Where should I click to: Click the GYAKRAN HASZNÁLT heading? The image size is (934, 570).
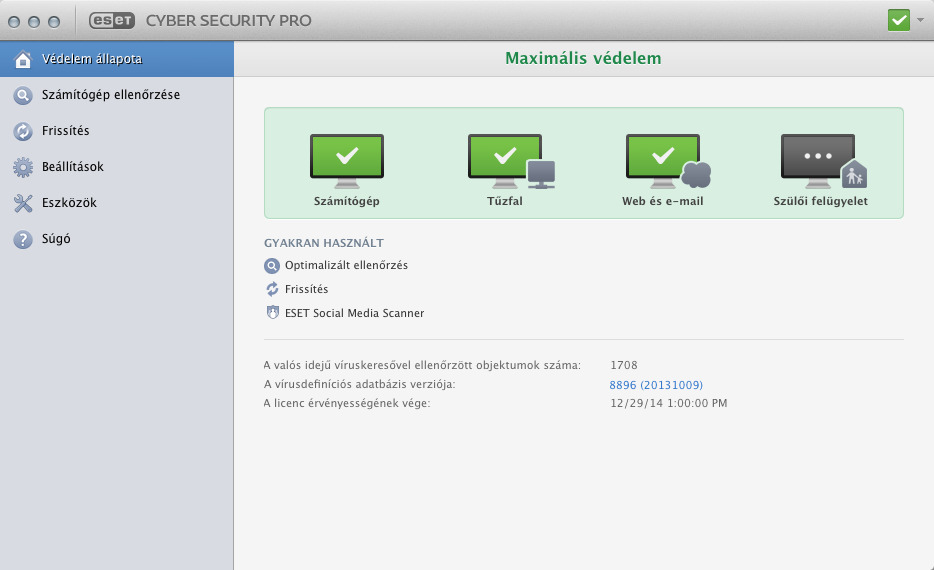(x=323, y=243)
